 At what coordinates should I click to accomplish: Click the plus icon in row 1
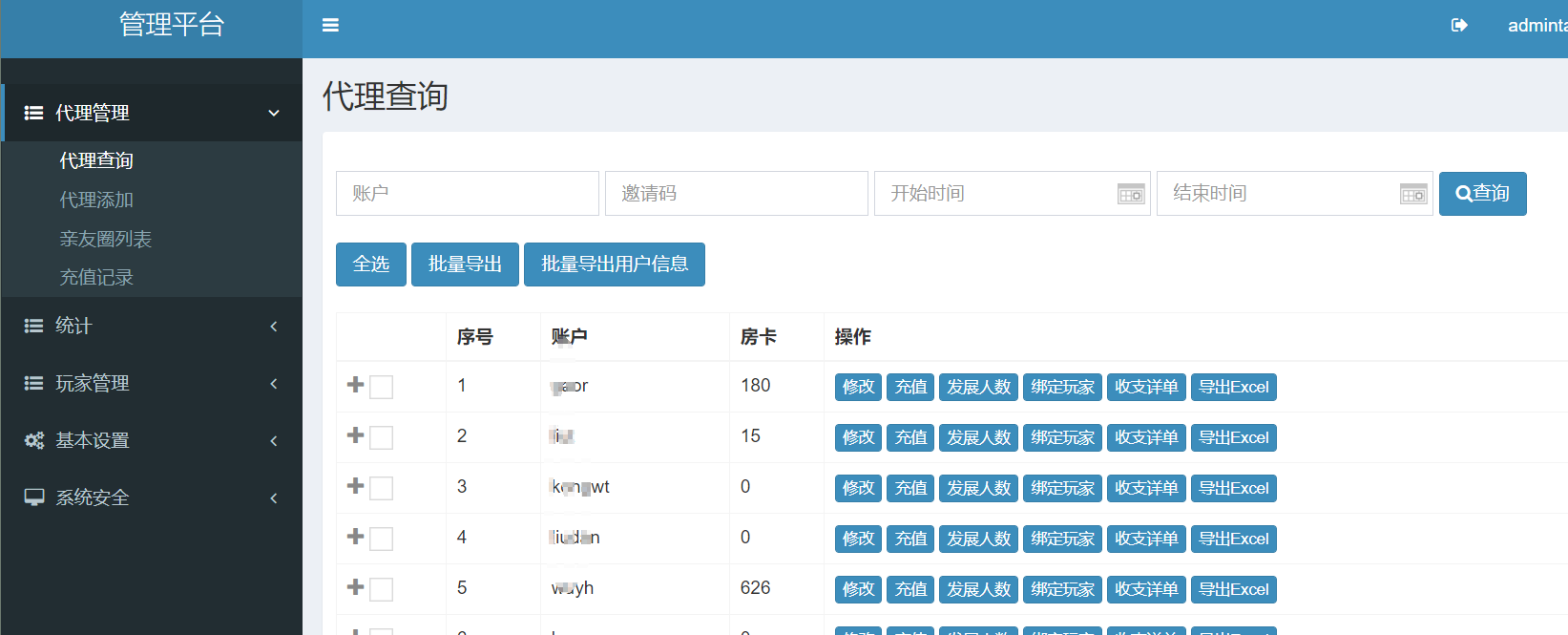click(356, 385)
